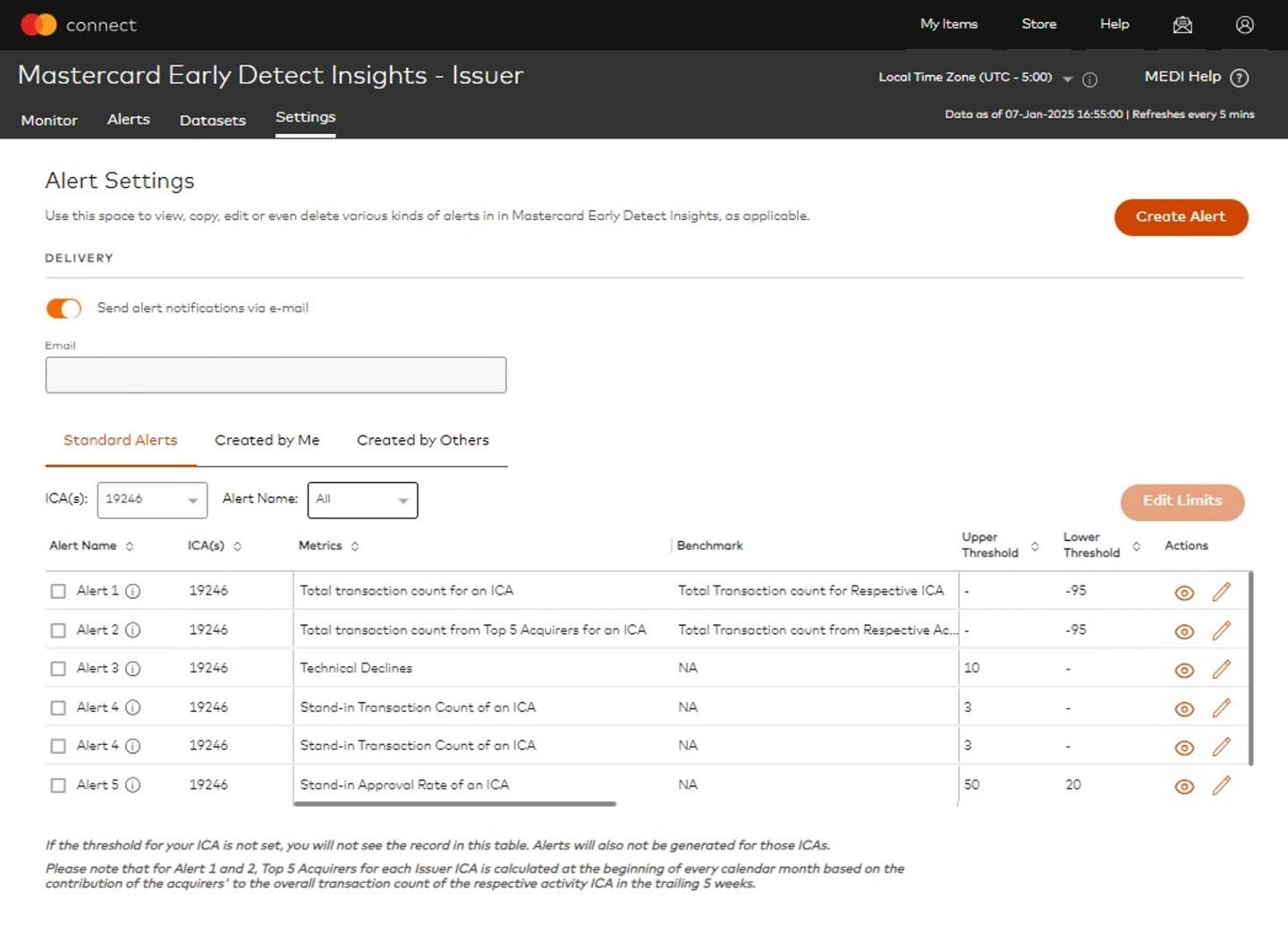Check the Alert 5 row checkbox
The image size is (1288, 938).
[x=58, y=785]
